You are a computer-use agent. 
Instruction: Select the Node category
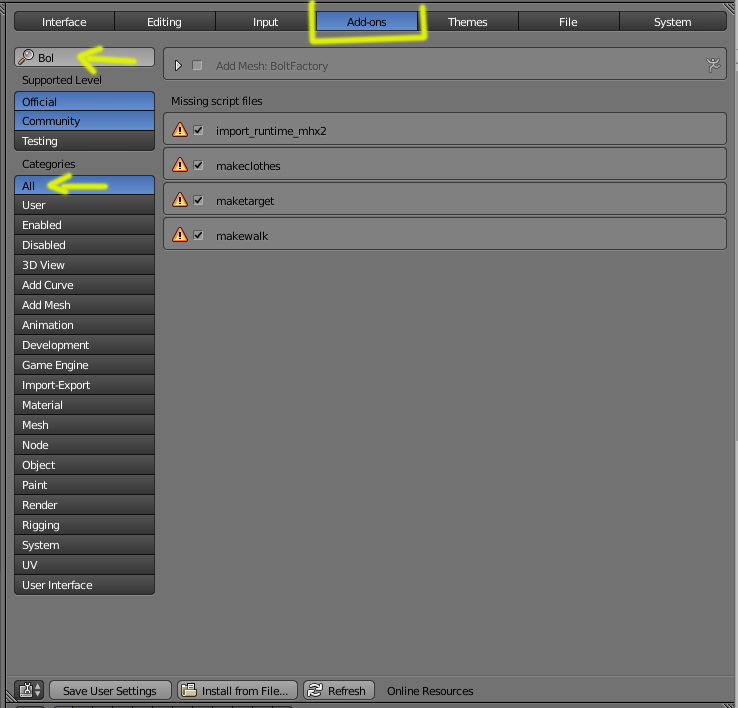(x=85, y=445)
